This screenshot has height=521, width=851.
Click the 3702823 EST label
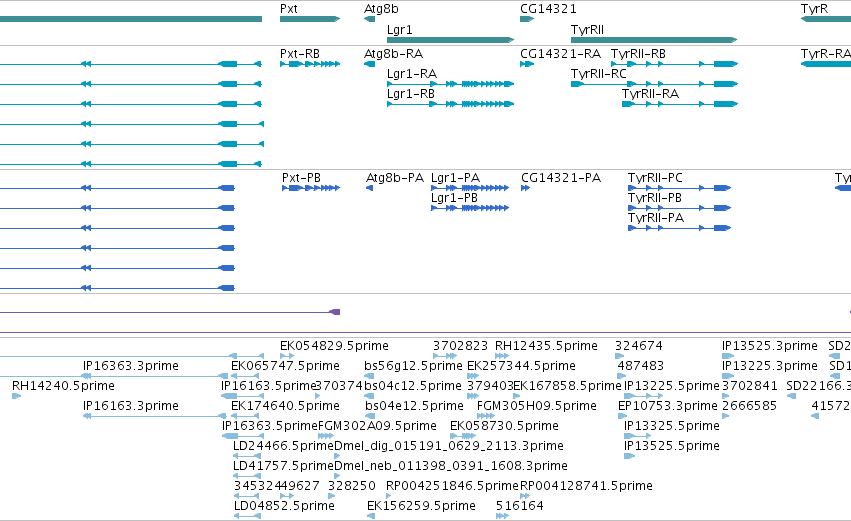tap(460, 346)
